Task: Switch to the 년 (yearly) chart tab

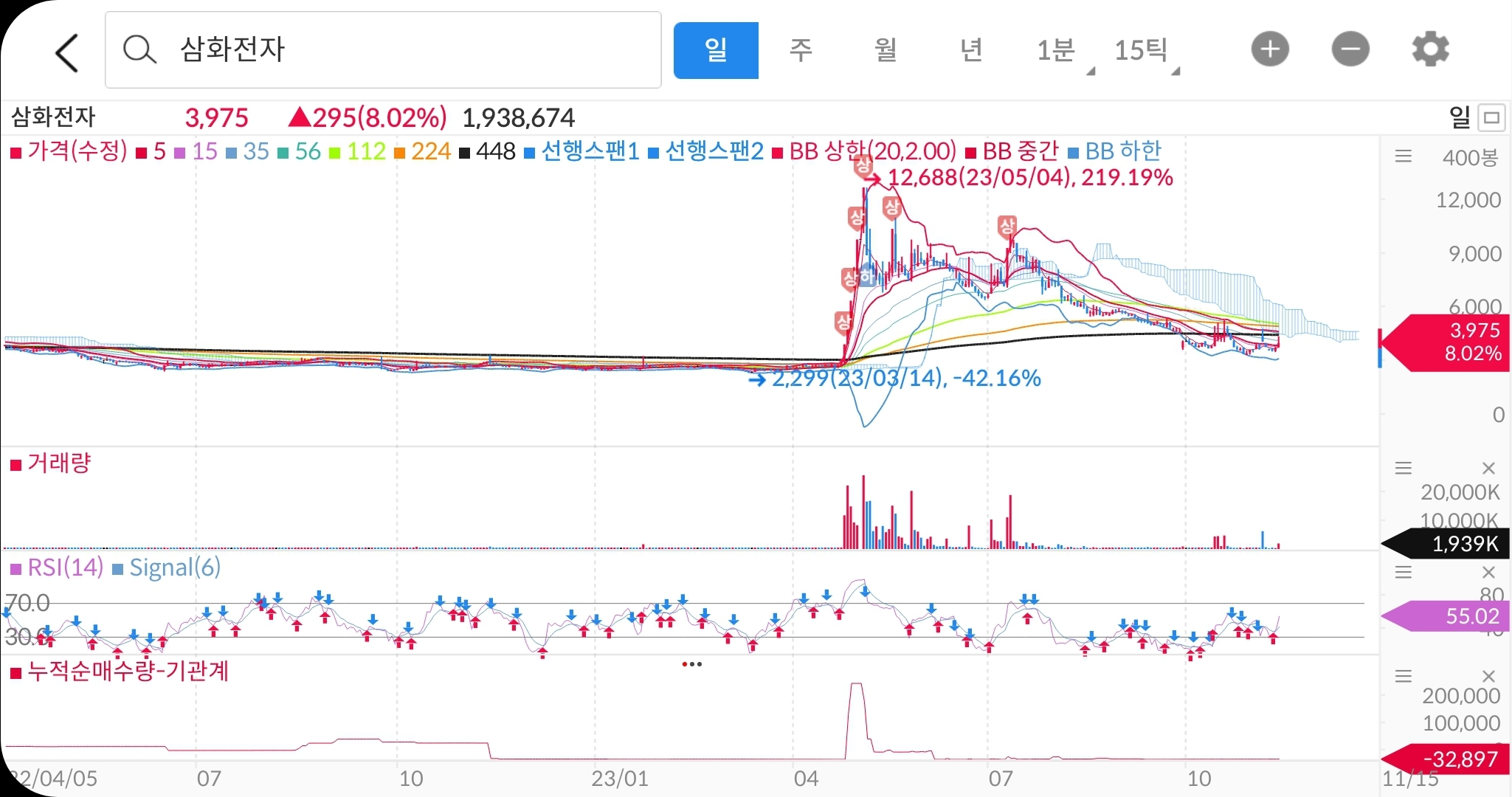Action: pos(971,50)
